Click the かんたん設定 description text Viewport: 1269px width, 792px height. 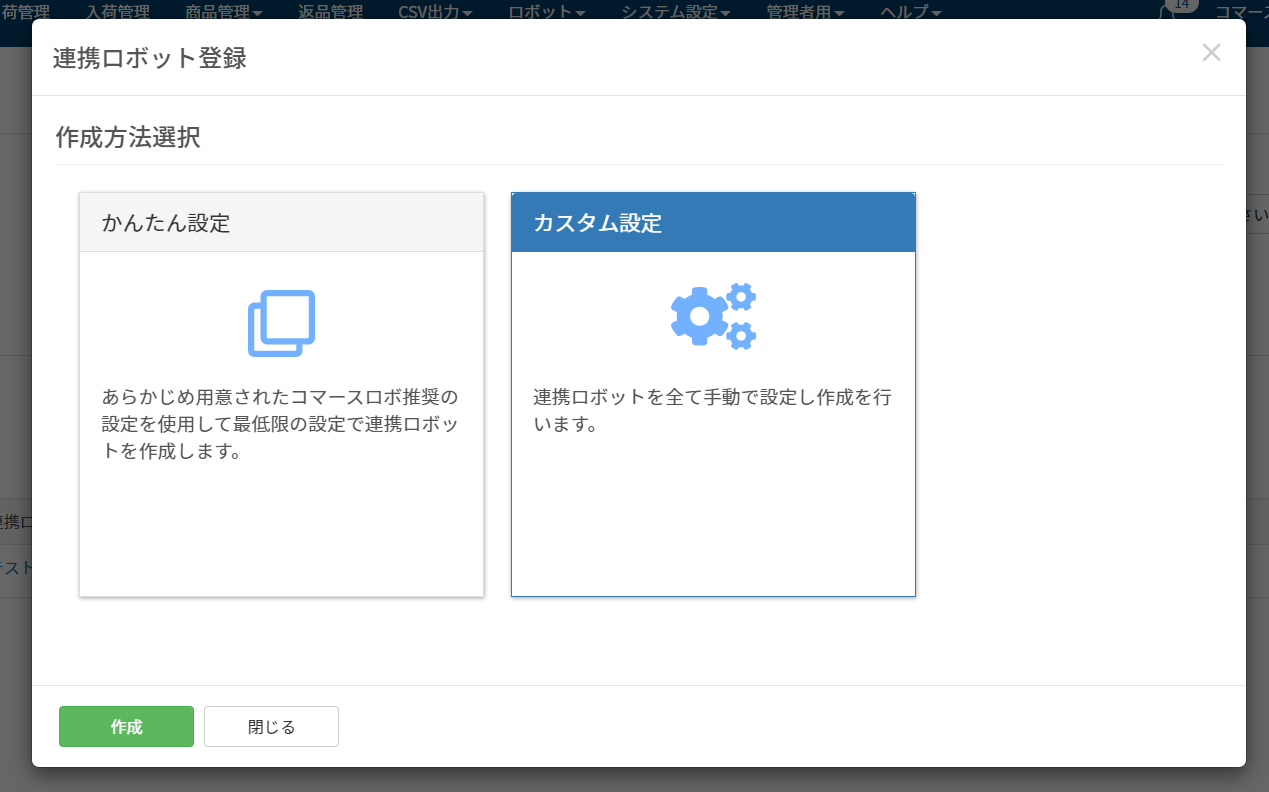[280, 424]
